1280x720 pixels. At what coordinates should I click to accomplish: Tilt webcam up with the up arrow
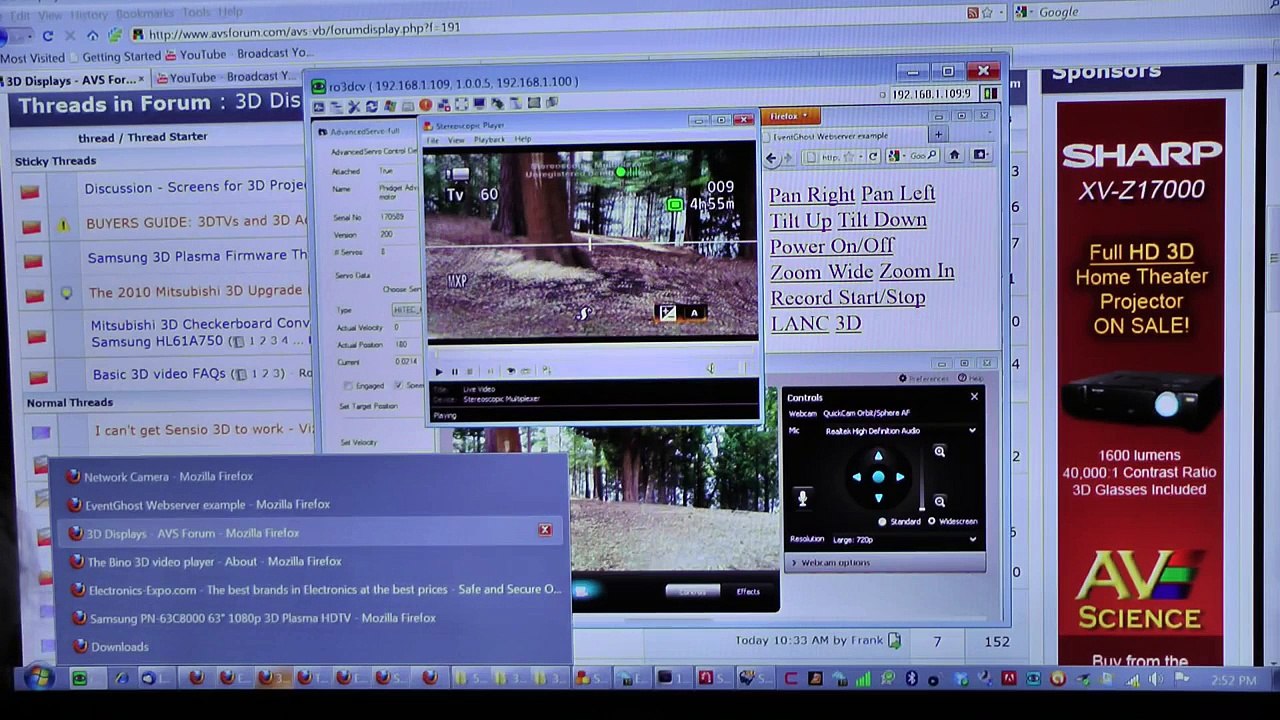tap(878, 456)
